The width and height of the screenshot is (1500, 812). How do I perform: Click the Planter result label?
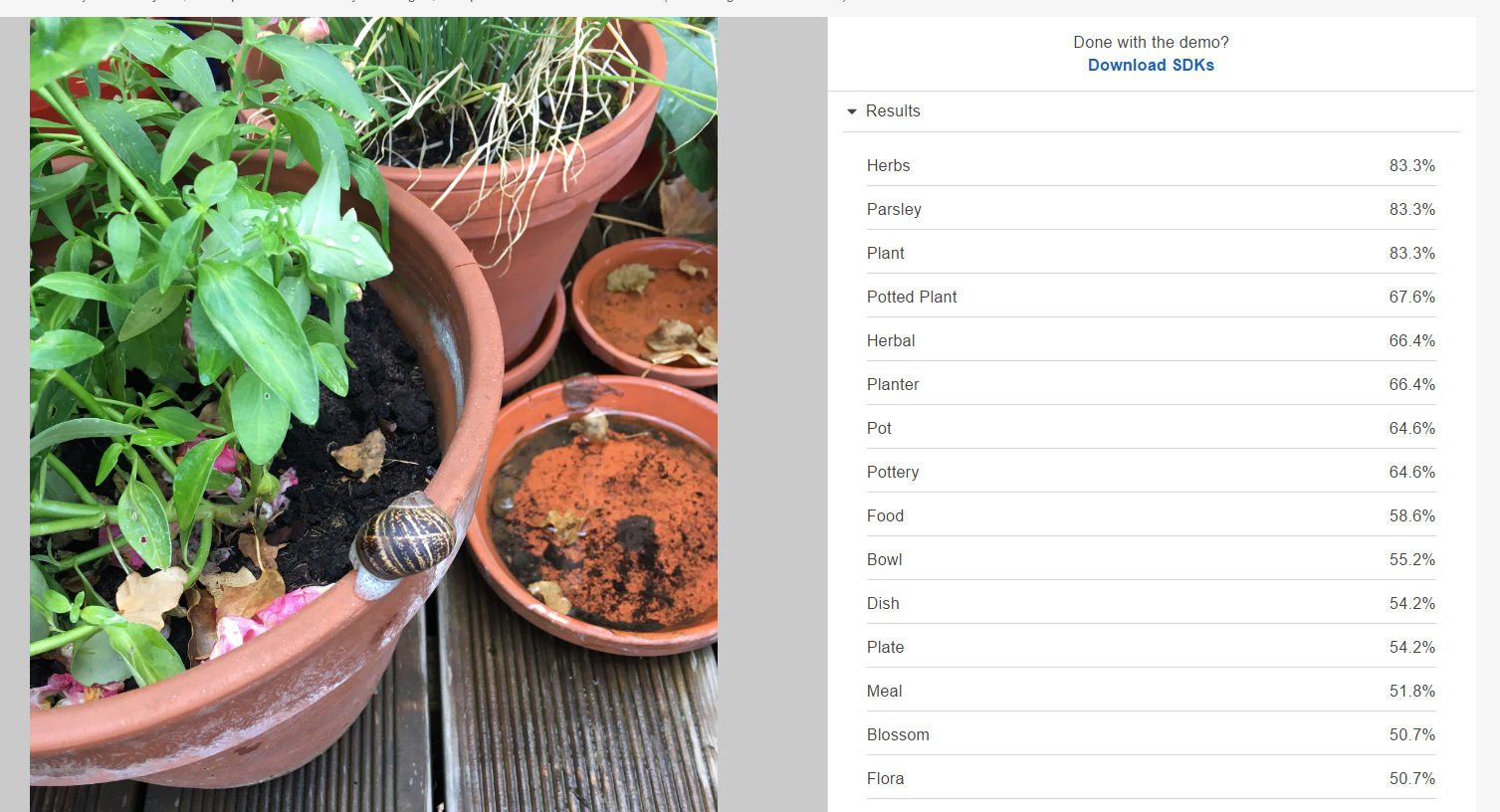(893, 384)
